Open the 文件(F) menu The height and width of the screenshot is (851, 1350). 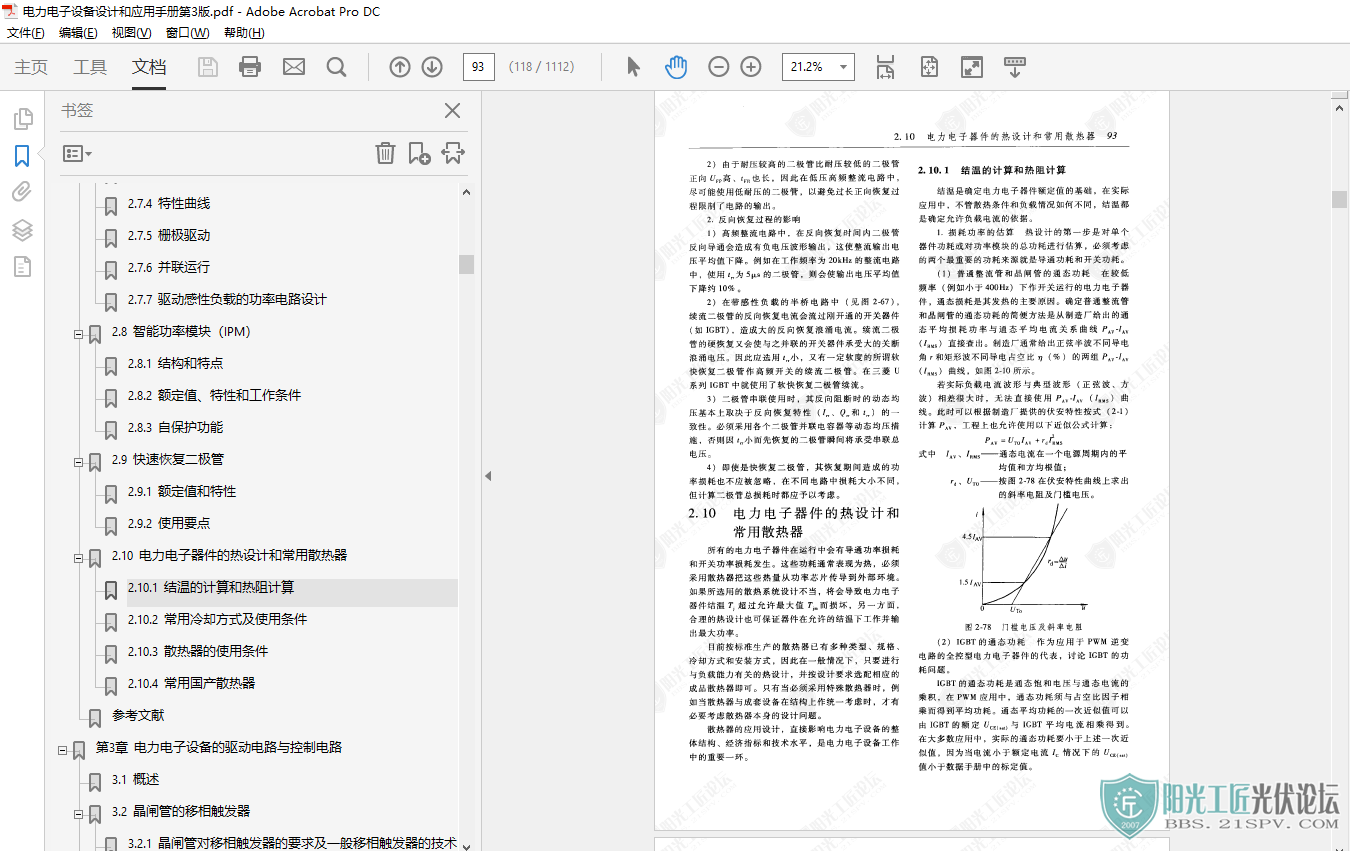(26, 33)
